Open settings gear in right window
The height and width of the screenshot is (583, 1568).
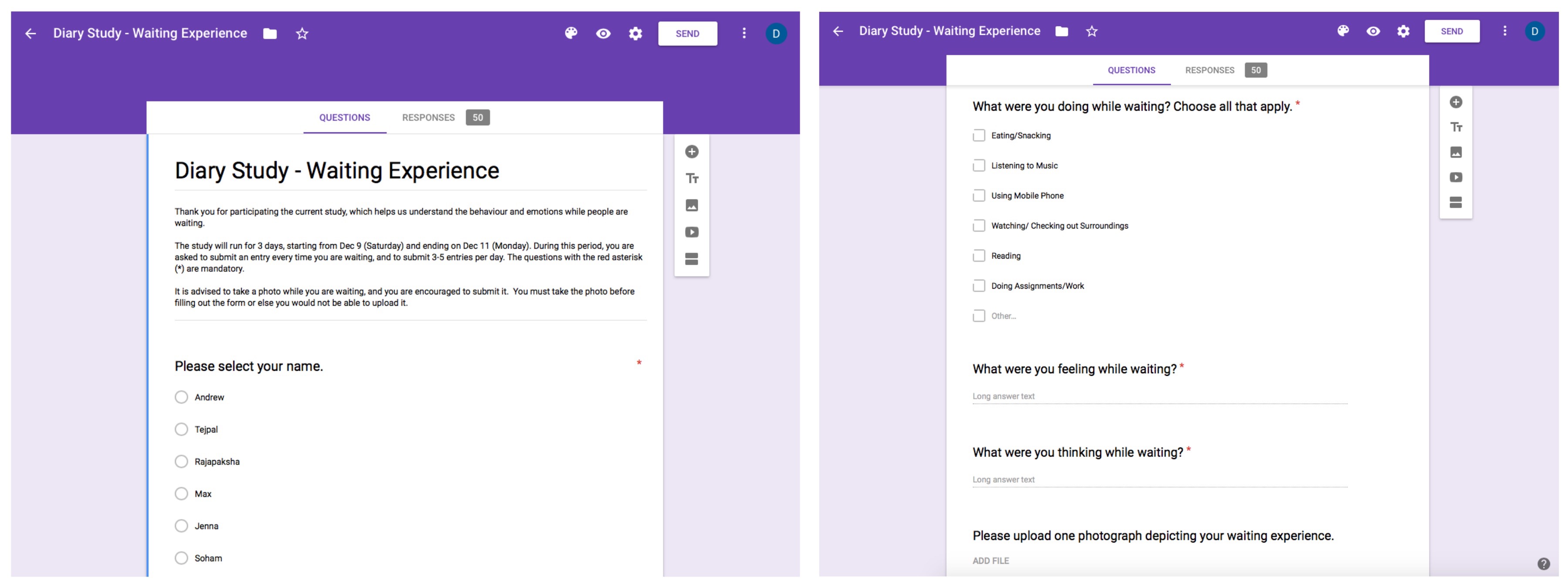pos(1403,31)
